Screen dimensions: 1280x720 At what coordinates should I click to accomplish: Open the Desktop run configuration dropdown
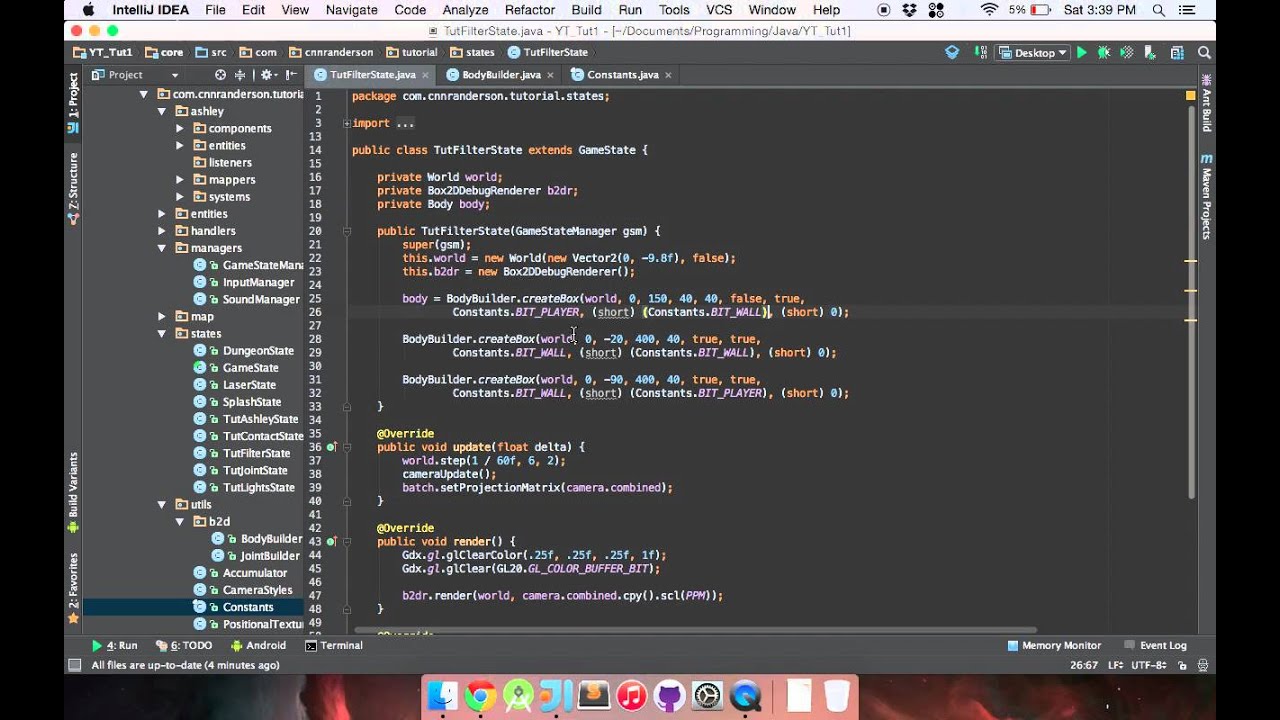(1033, 53)
